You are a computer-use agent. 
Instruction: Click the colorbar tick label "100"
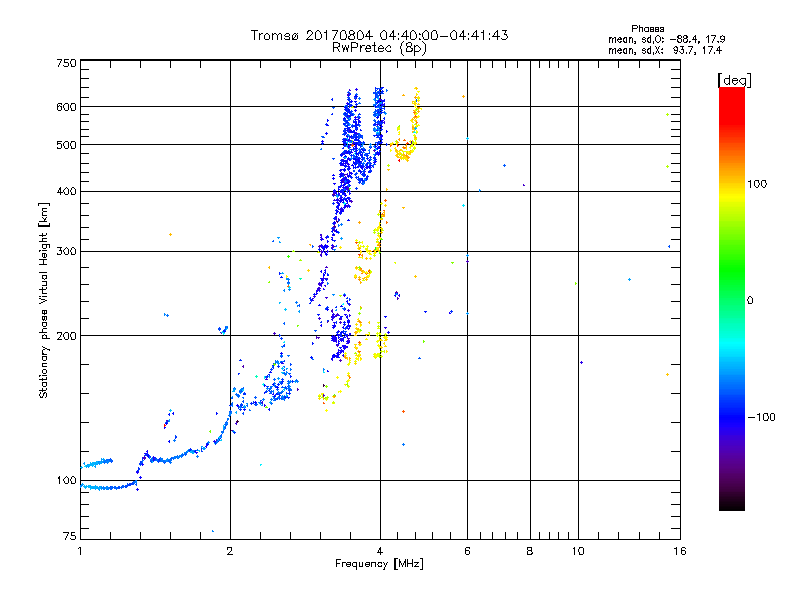757,184
